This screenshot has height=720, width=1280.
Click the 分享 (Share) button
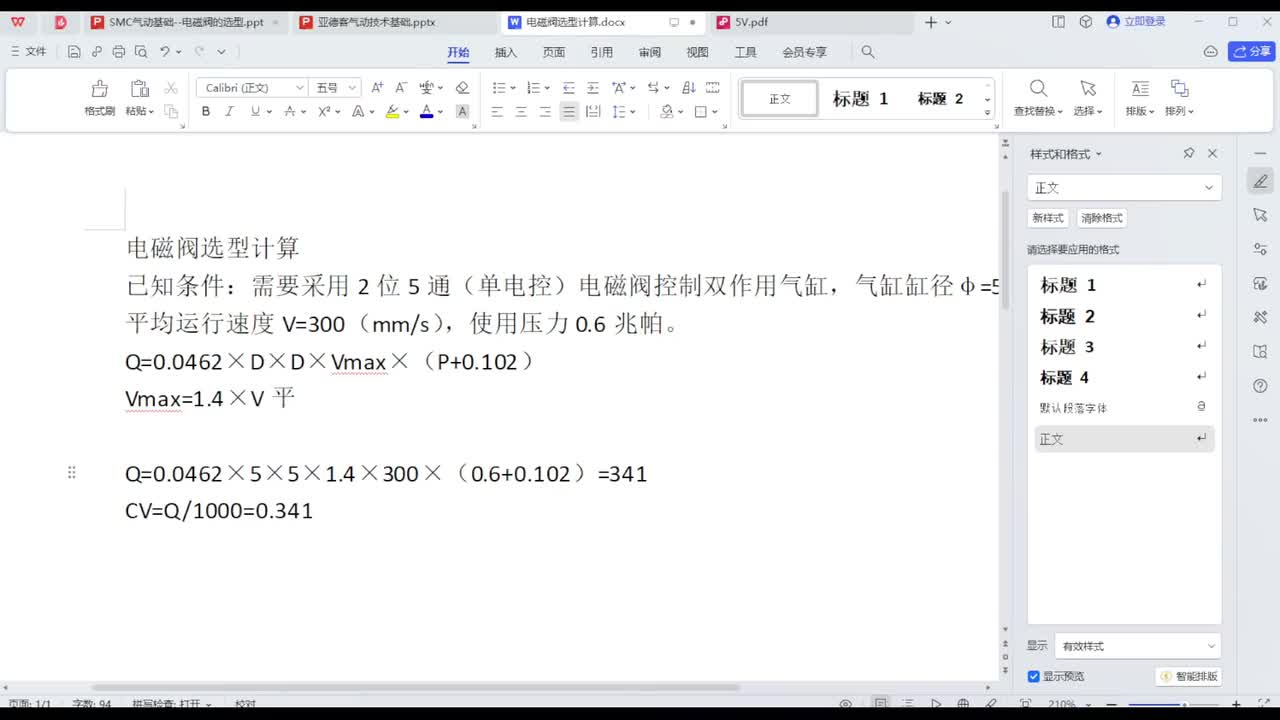[x=1252, y=52]
